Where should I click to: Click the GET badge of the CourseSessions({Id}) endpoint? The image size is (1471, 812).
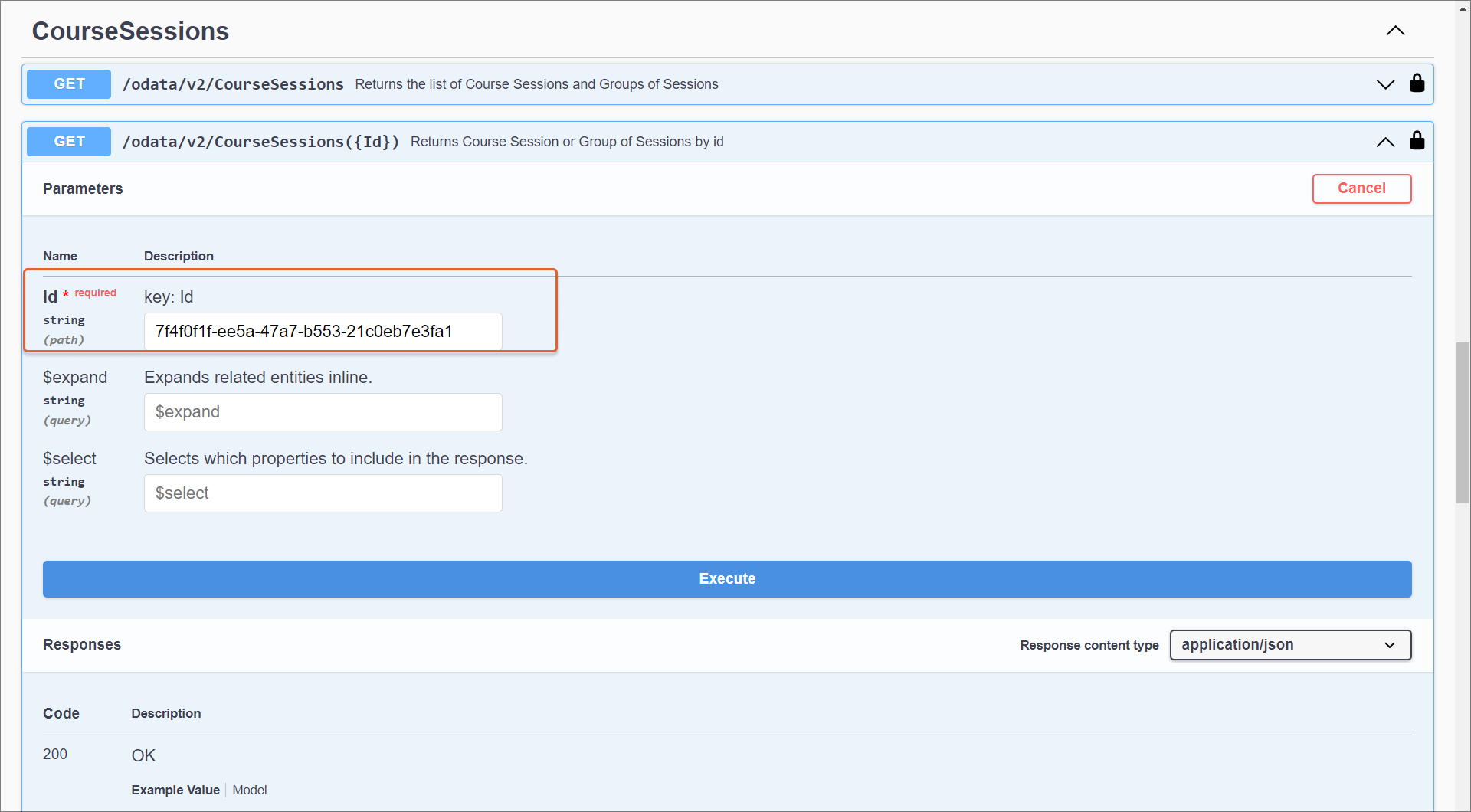pos(69,142)
